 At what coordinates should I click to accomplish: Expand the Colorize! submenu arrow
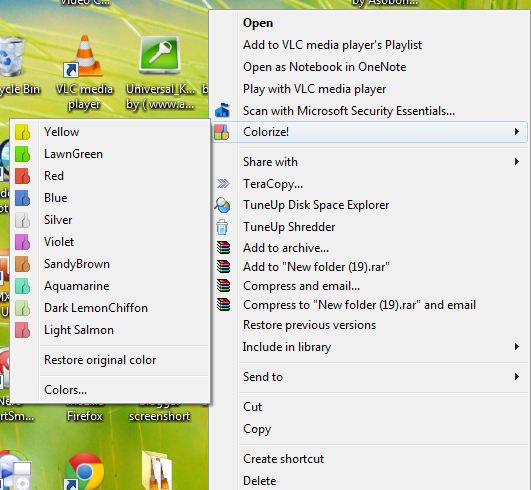pos(516,131)
